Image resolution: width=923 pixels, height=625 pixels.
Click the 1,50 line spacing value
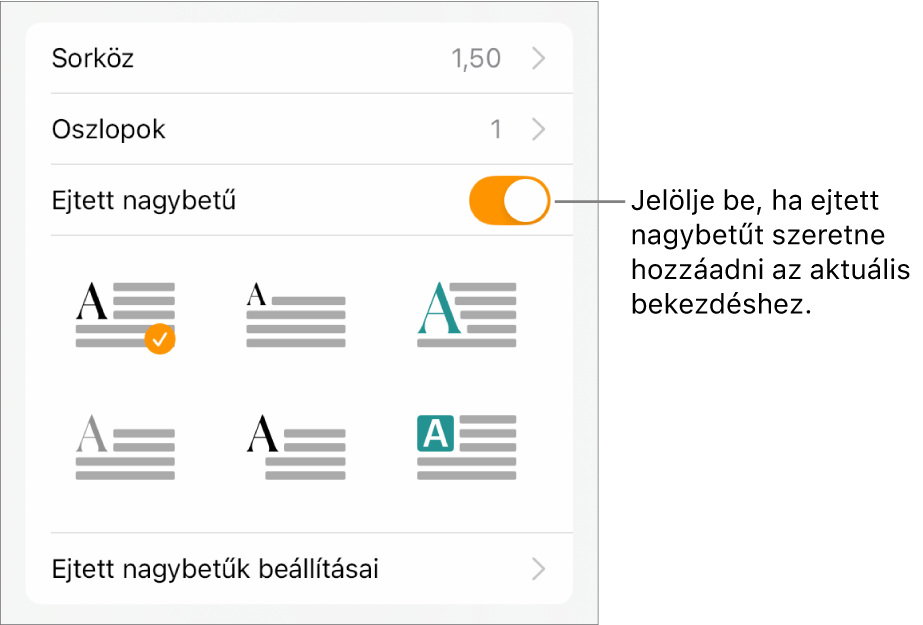(x=476, y=58)
